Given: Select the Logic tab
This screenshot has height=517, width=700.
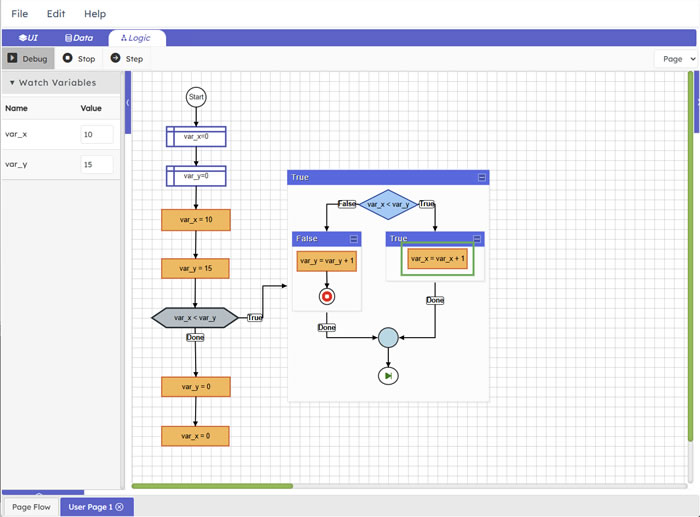Looking at the screenshot, I should [x=137, y=38].
